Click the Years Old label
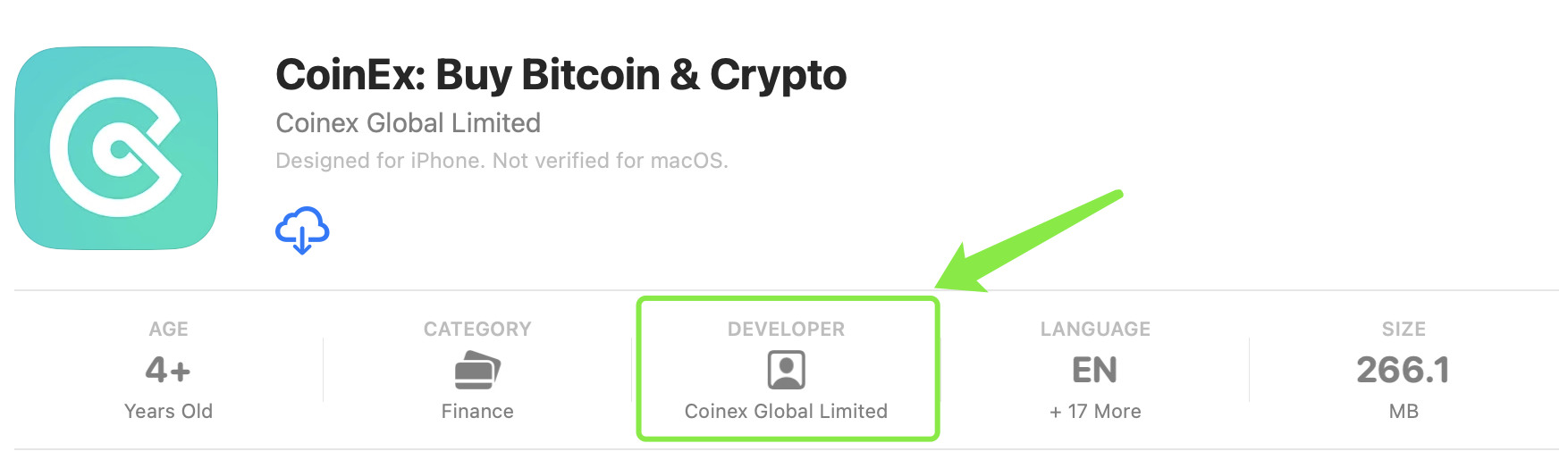 coord(168,412)
